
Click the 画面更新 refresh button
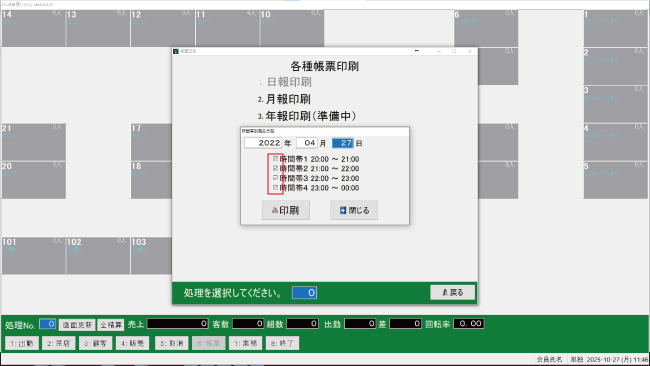click(x=77, y=325)
